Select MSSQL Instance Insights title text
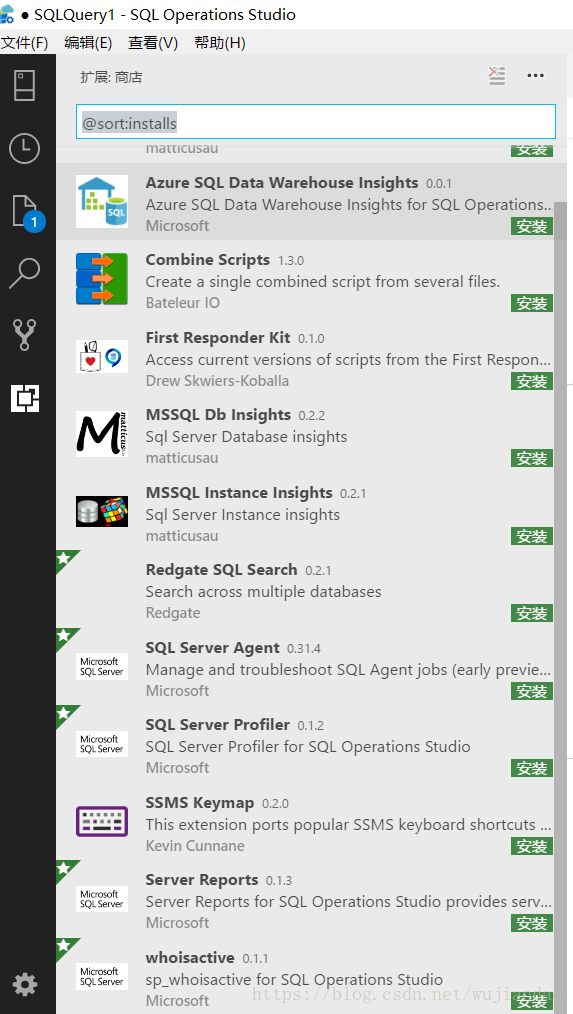 point(239,493)
